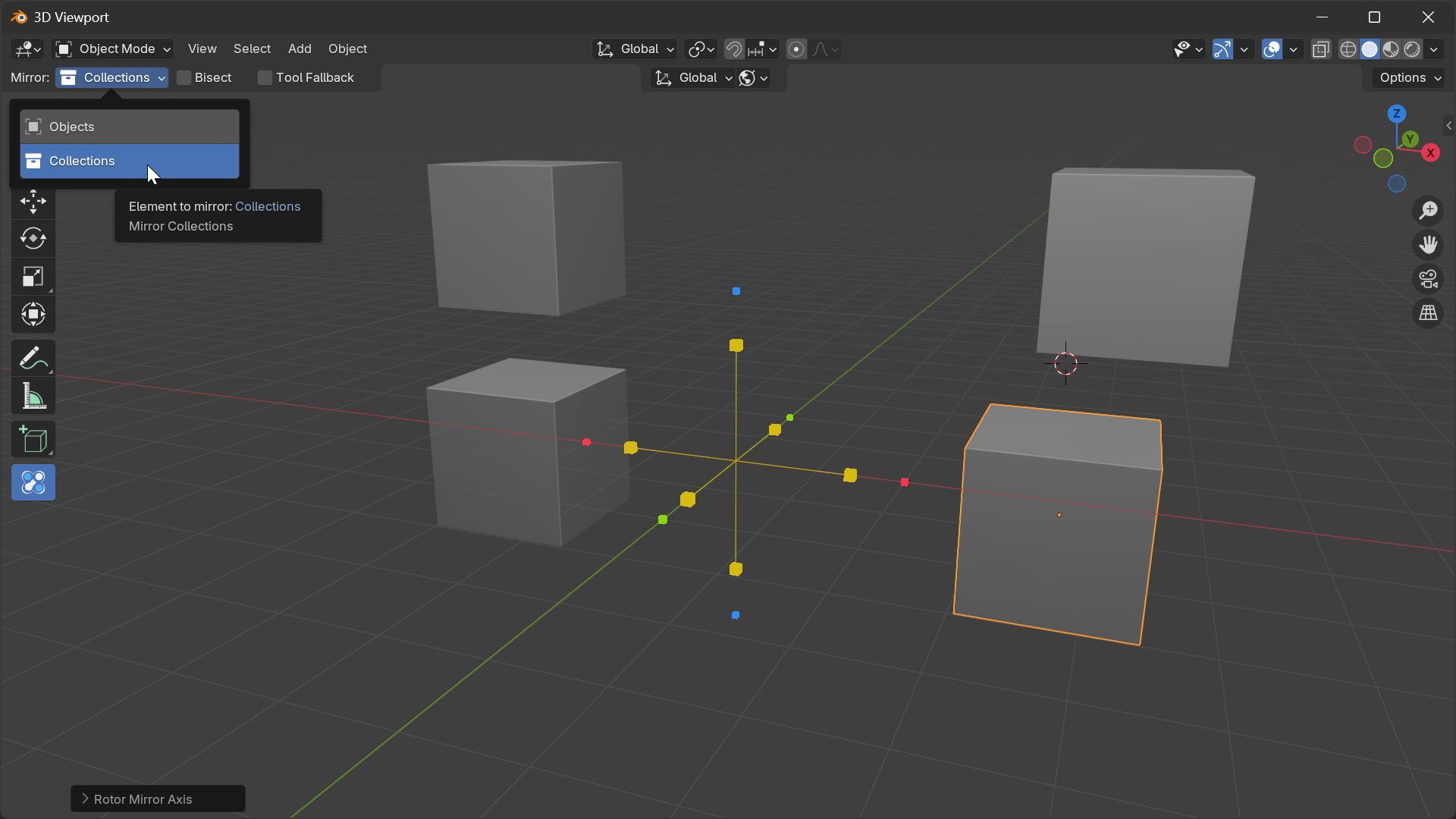Select the Scale tool
The width and height of the screenshot is (1456, 819).
33,277
